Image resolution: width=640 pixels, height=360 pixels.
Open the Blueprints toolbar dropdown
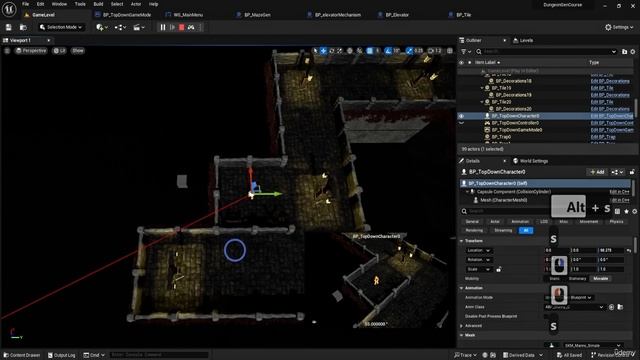click(120, 27)
